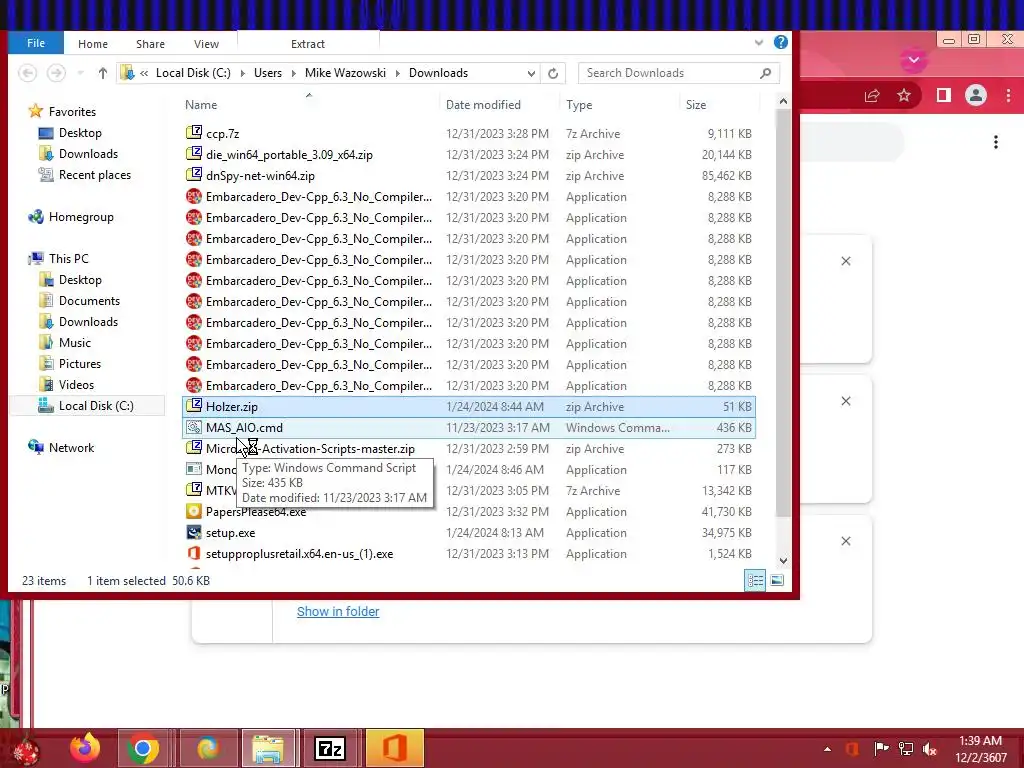Screen dimensions: 1024x768
Task: Click the MAS_AIO.cmd file icon
Action: tap(193, 427)
